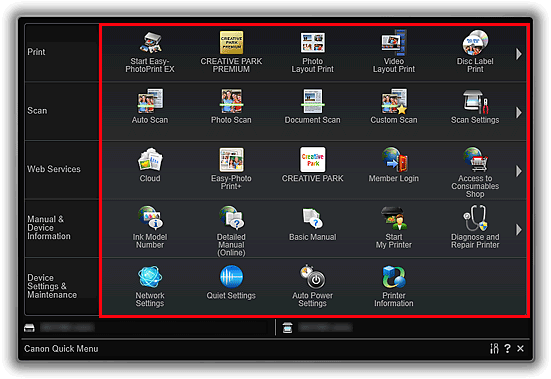Open Quiet Settings
The image size is (551, 379).
[x=231, y=282]
